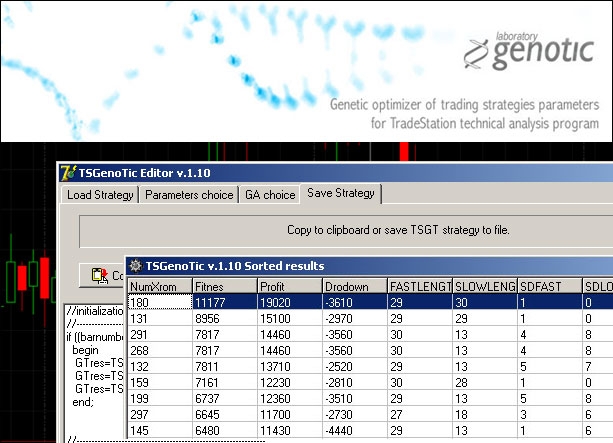Sort by the Drodown column header
The width and height of the screenshot is (613, 443).
coord(355,287)
